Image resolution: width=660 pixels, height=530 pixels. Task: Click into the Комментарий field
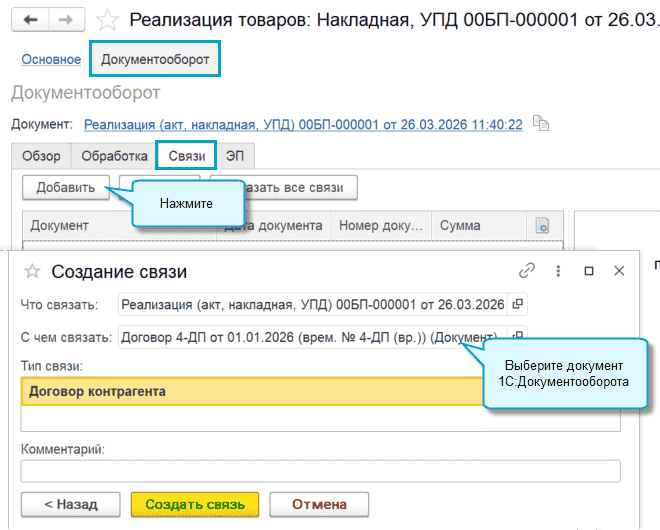click(x=320, y=471)
